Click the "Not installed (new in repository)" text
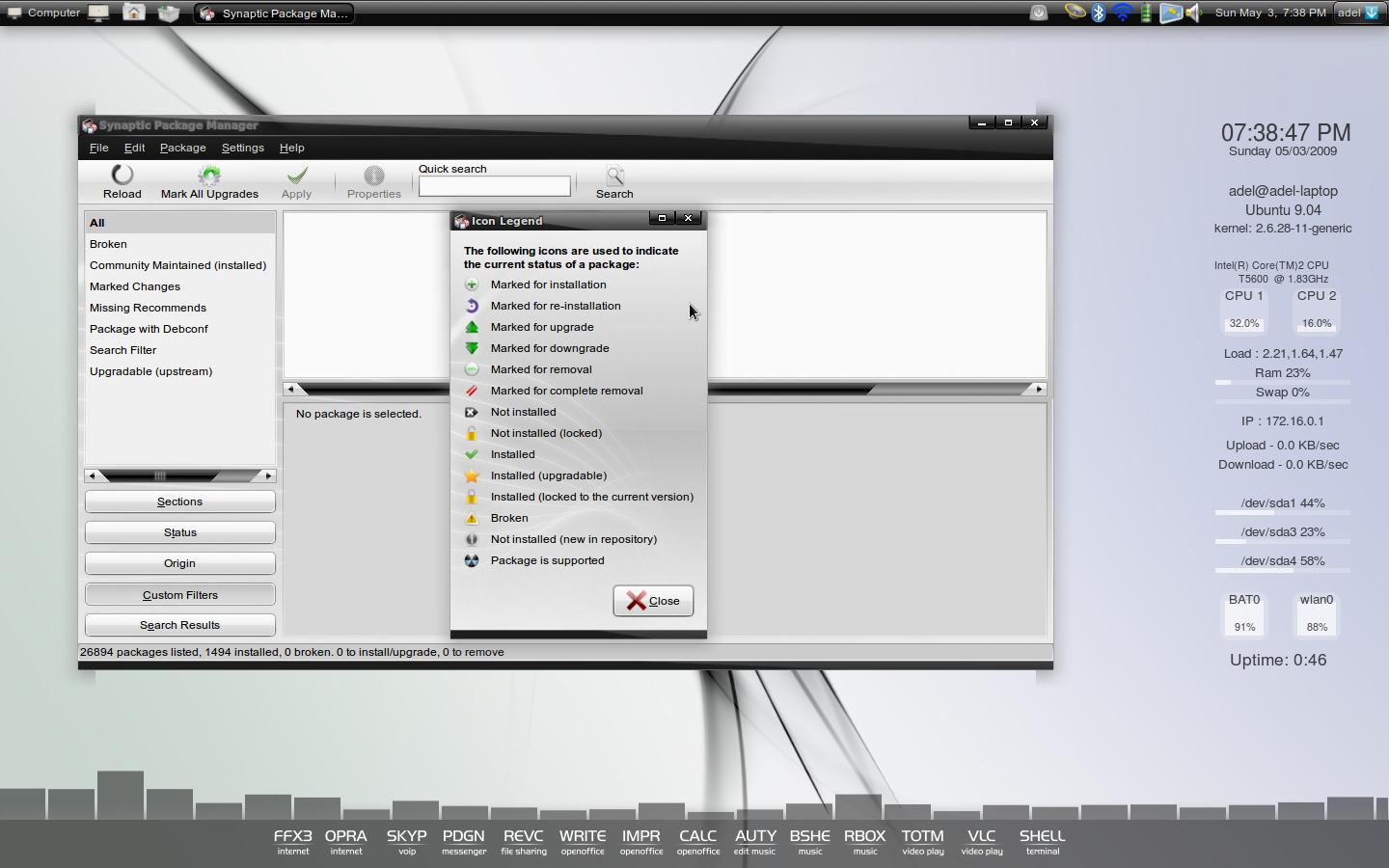 (574, 539)
